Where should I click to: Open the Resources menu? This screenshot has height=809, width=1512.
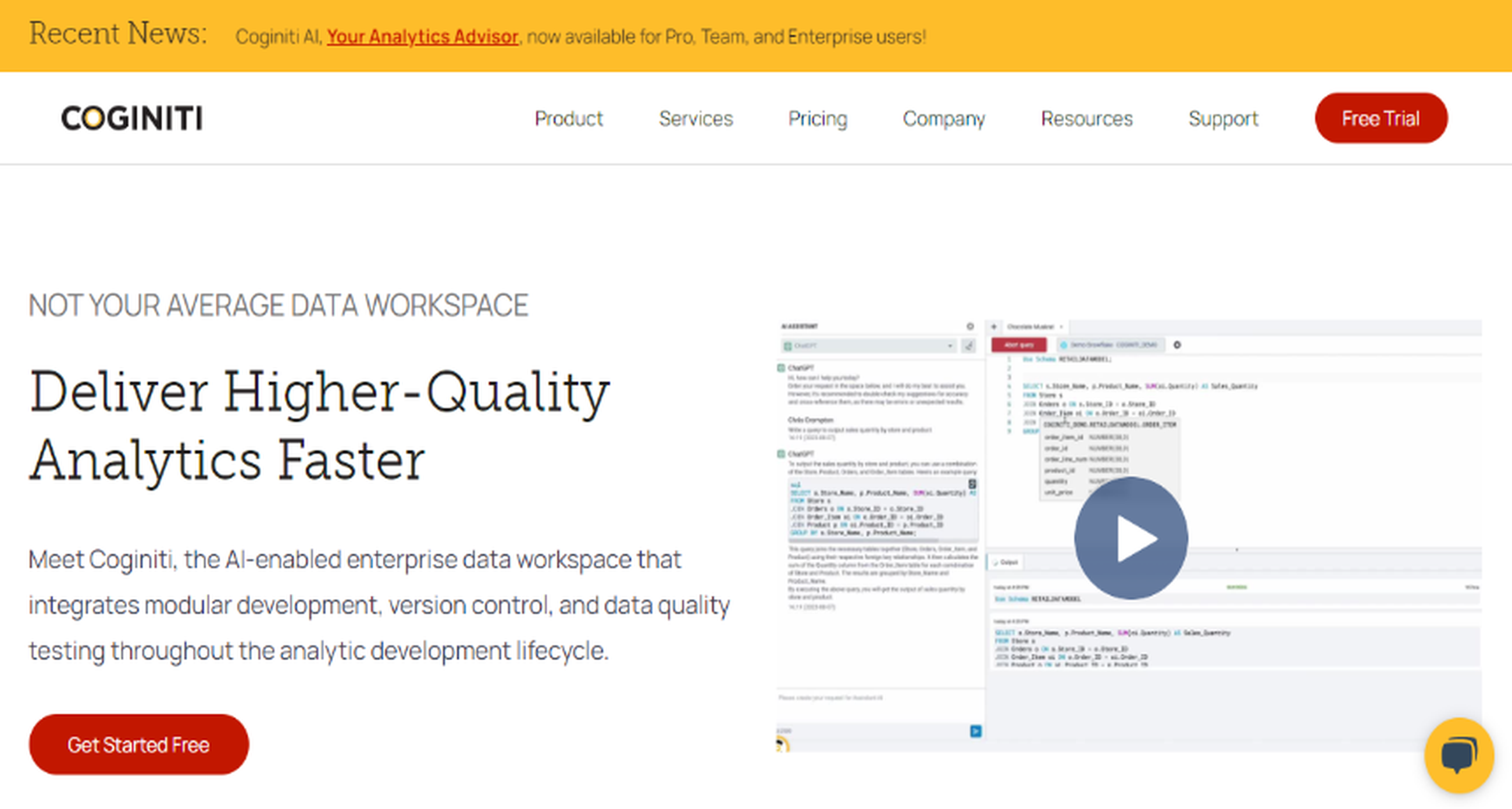(x=1086, y=119)
